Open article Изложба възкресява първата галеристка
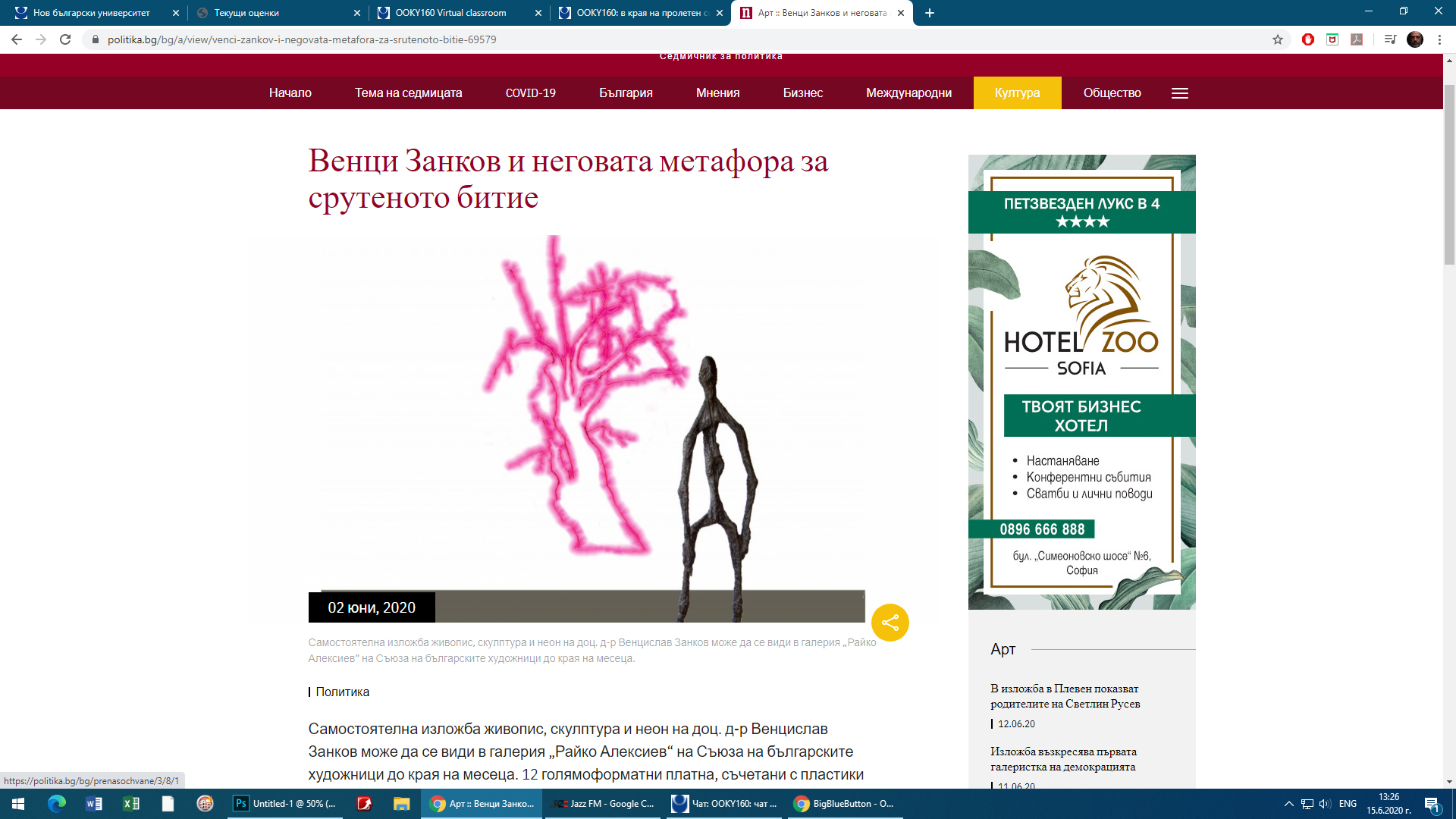Viewport: 1456px width, 819px height. (x=1063, y=759)
